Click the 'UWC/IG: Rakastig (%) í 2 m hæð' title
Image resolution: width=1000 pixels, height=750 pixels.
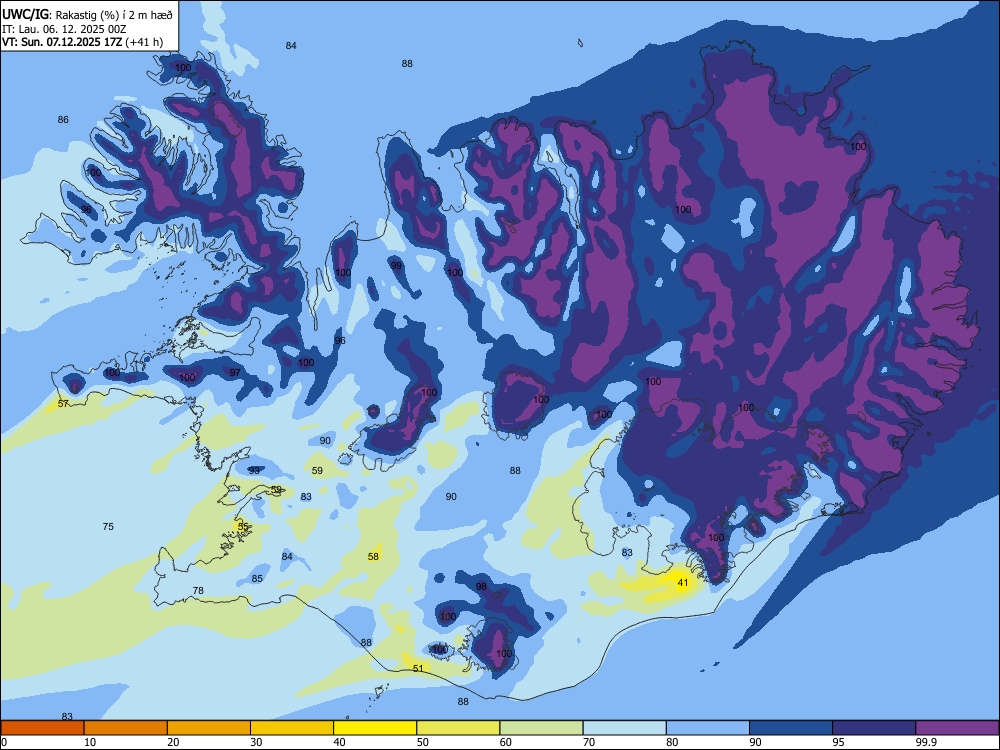(87, 14)
